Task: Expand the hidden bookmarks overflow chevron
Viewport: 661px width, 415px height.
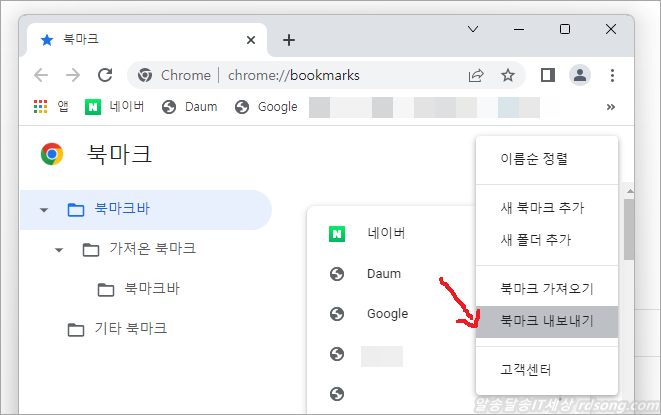Action: point(610,107)
